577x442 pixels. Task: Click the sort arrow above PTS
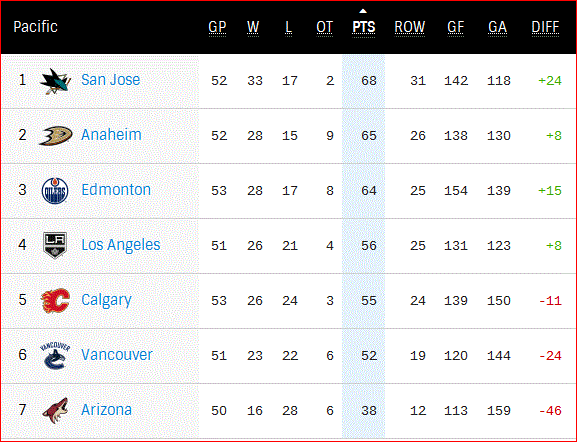[x=363, y=11]
